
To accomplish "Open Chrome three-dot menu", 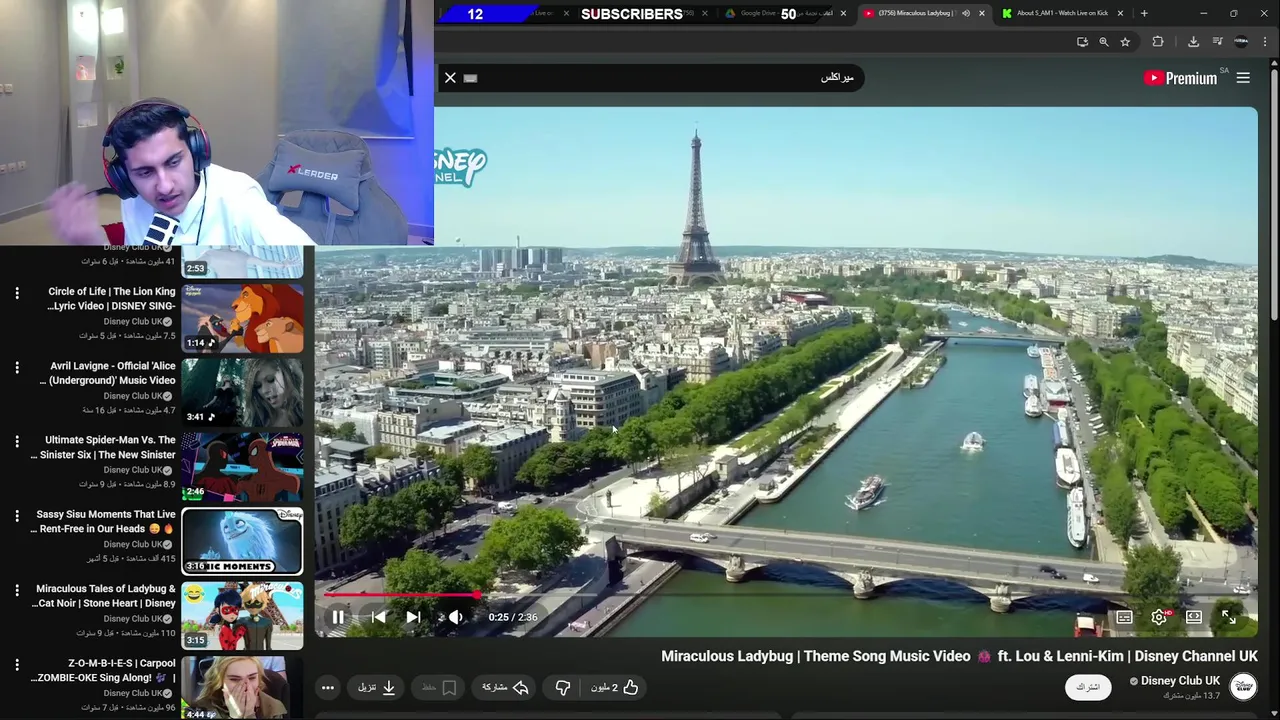I will pos(1265,41).
